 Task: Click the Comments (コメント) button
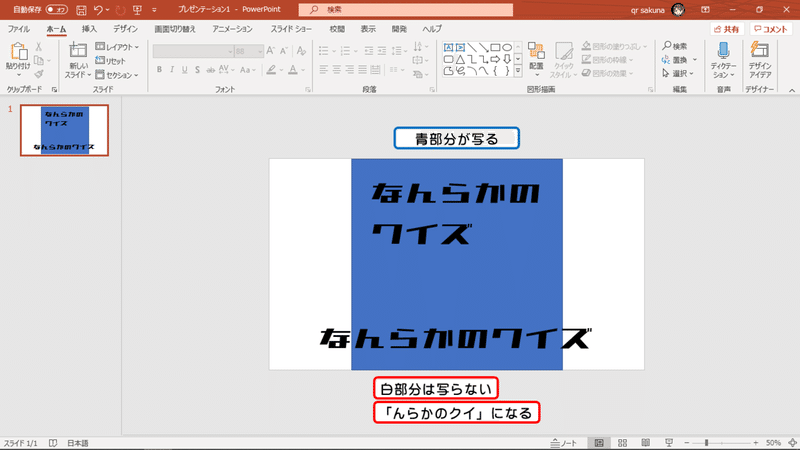[x=770, y=29]
